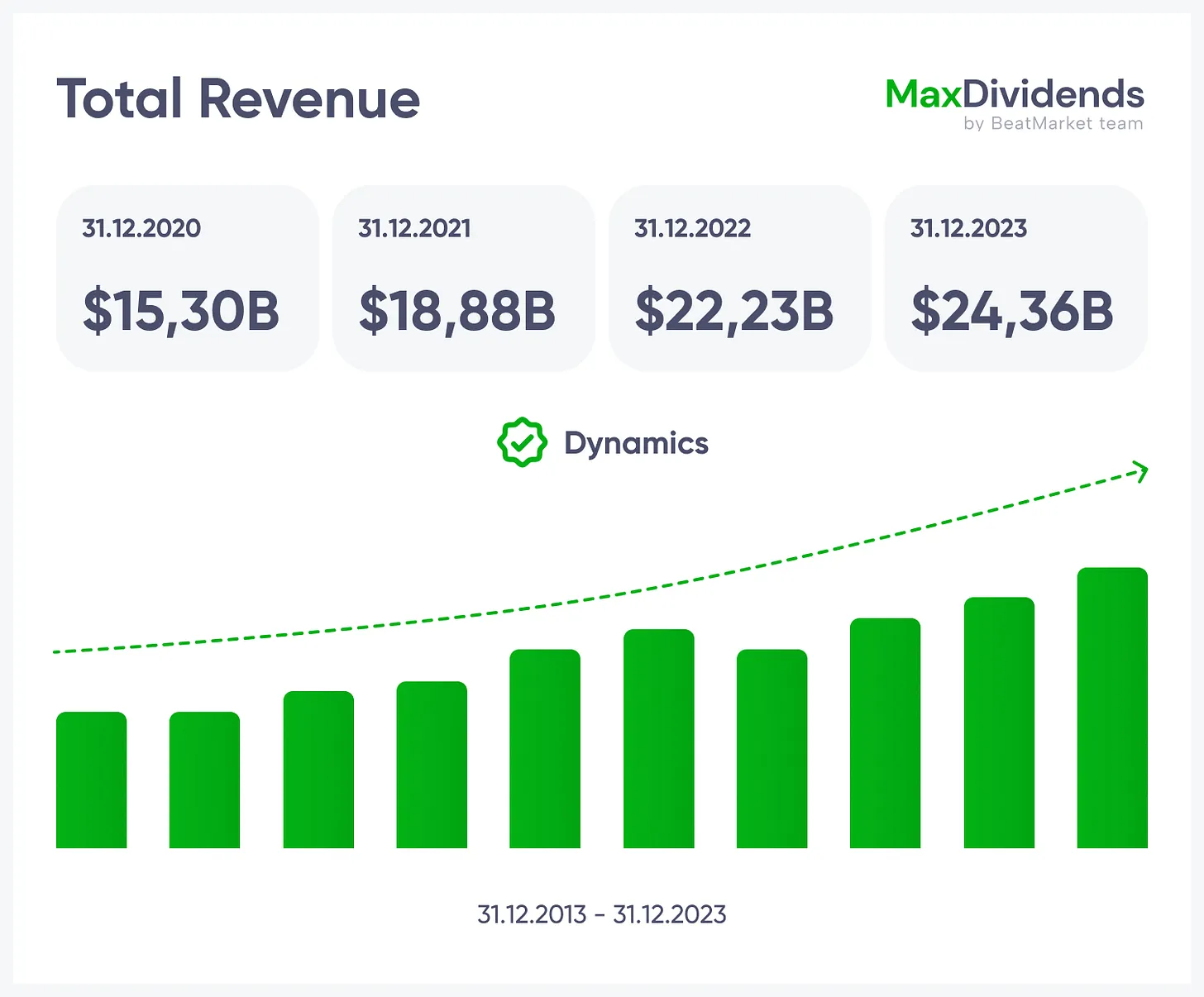Select the 31.12.2020 revenue card
This screenshot has width=1204, height=997.
point(188,279)
